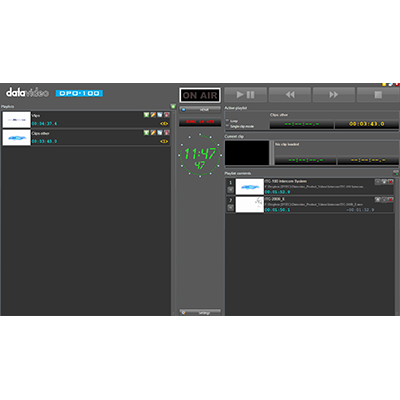This screenshot has height=400, width=400.
Task: Remove clip 2 with its red X
Action: click(391, 199)
